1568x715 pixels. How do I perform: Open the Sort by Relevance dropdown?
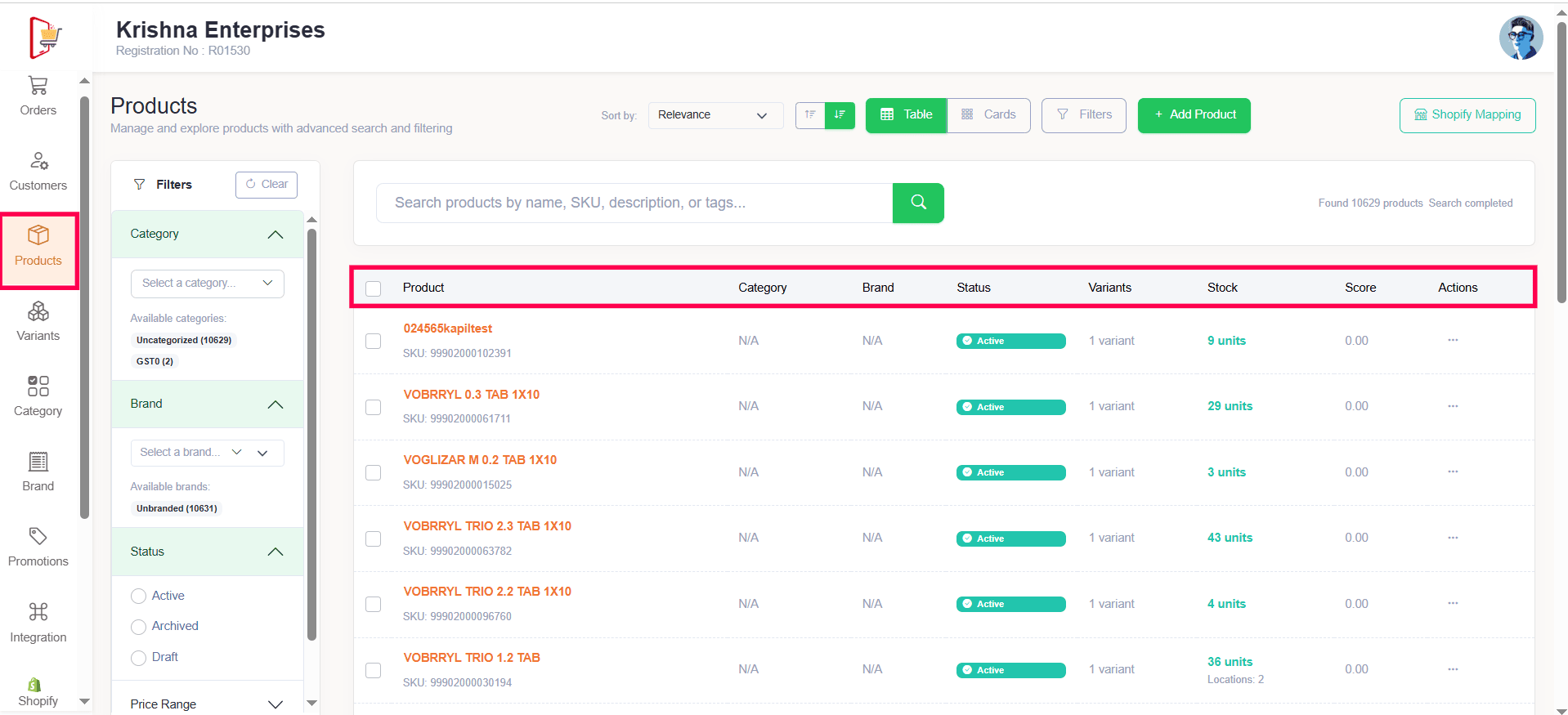[715, 115]
